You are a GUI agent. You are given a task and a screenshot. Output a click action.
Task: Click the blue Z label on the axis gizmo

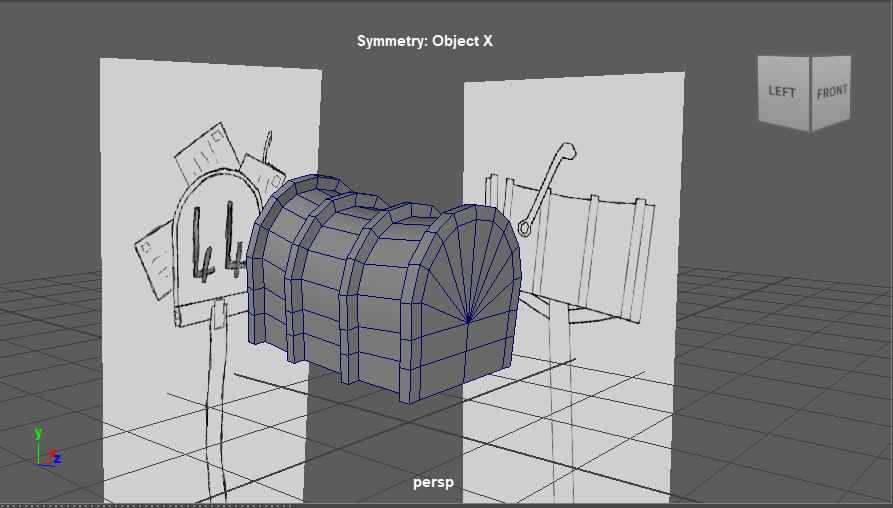coord(57,459)
